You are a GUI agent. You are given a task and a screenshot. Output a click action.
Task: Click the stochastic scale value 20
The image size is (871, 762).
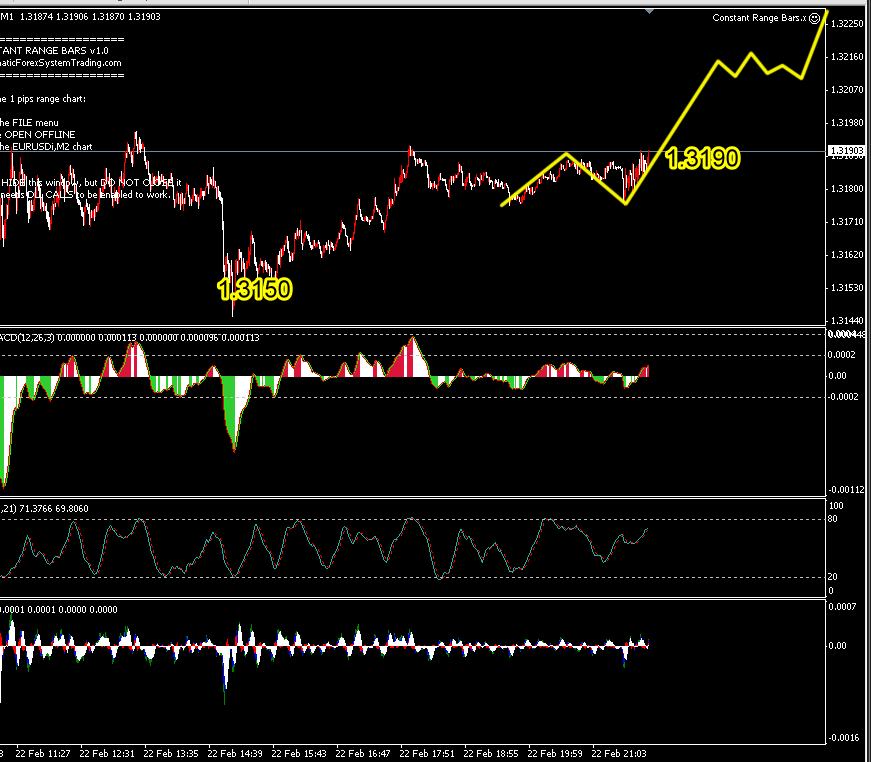(x=833, y=576)
